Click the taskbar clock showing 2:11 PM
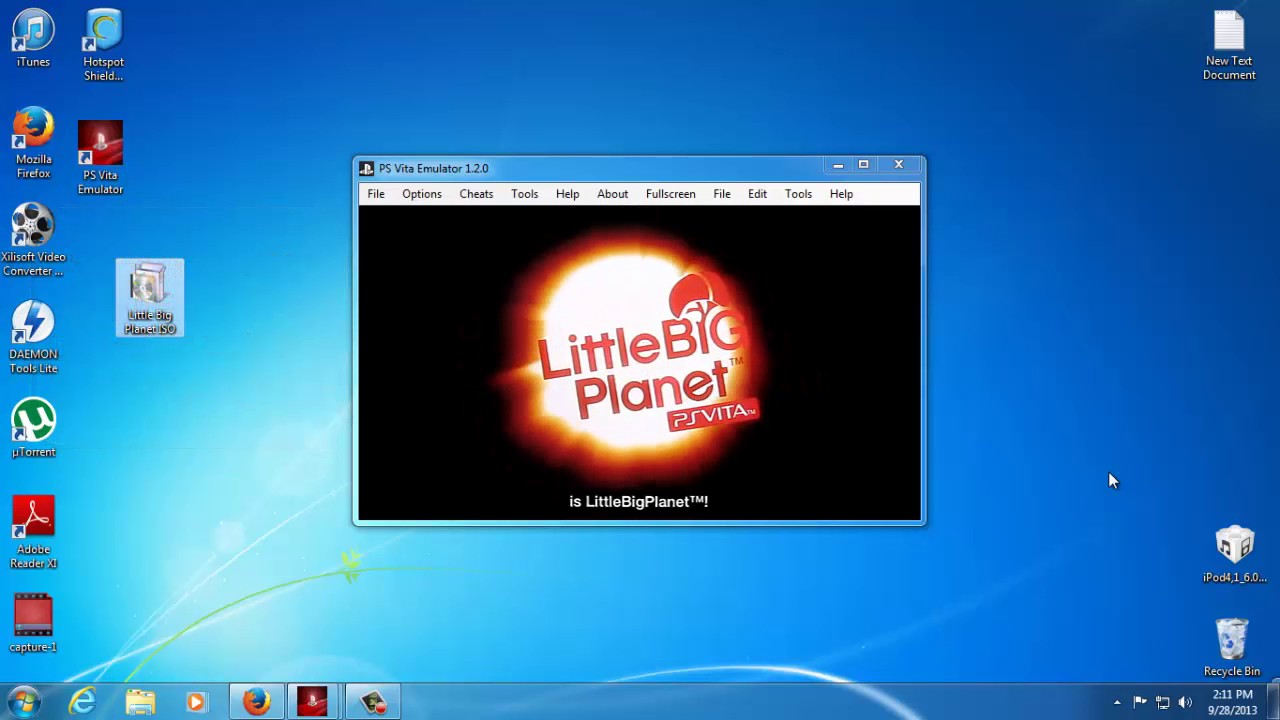This screenshot has width=1280, height=720. point(1232,702)
